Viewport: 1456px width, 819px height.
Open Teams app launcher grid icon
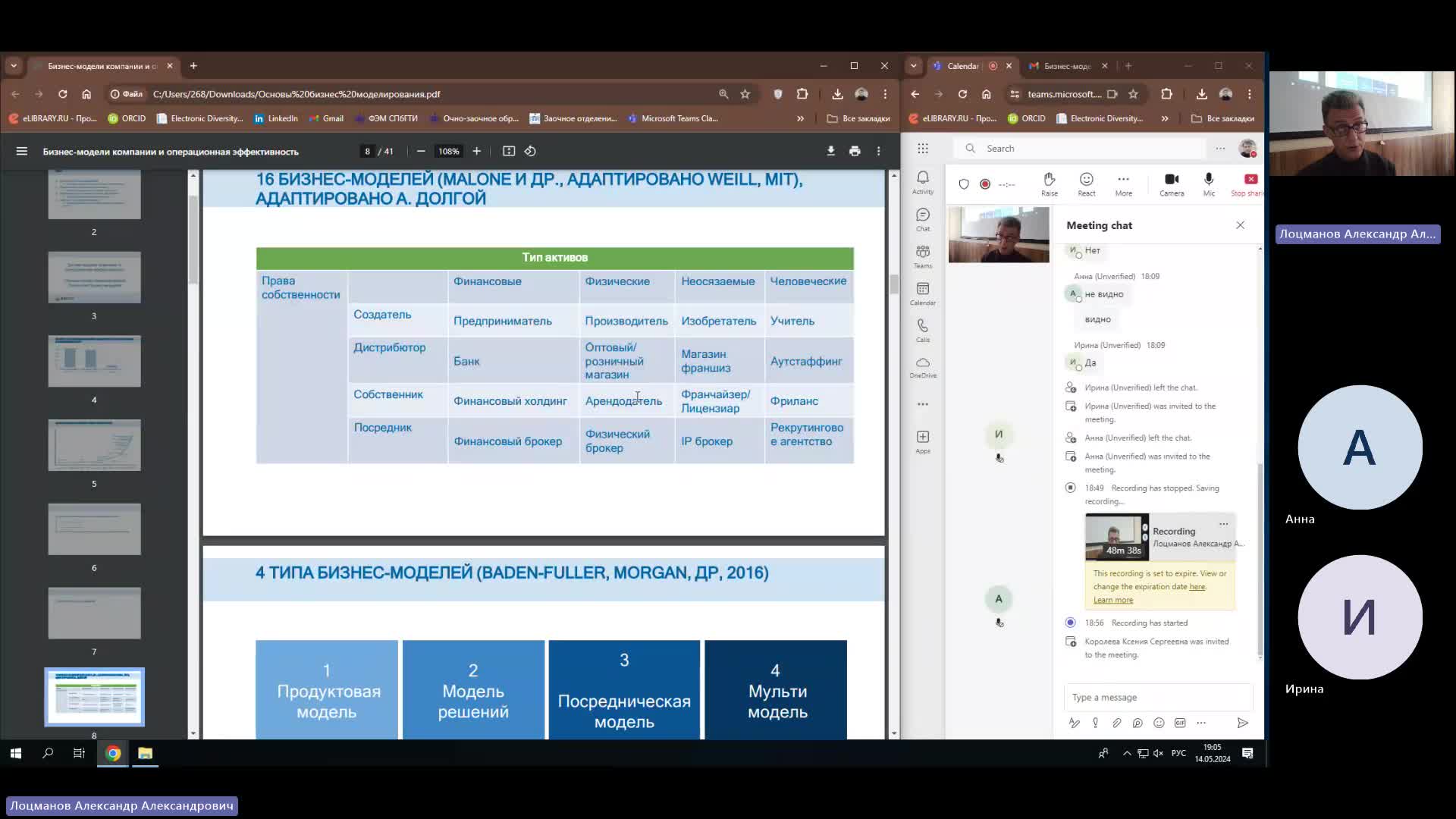(x=923, y=149)
